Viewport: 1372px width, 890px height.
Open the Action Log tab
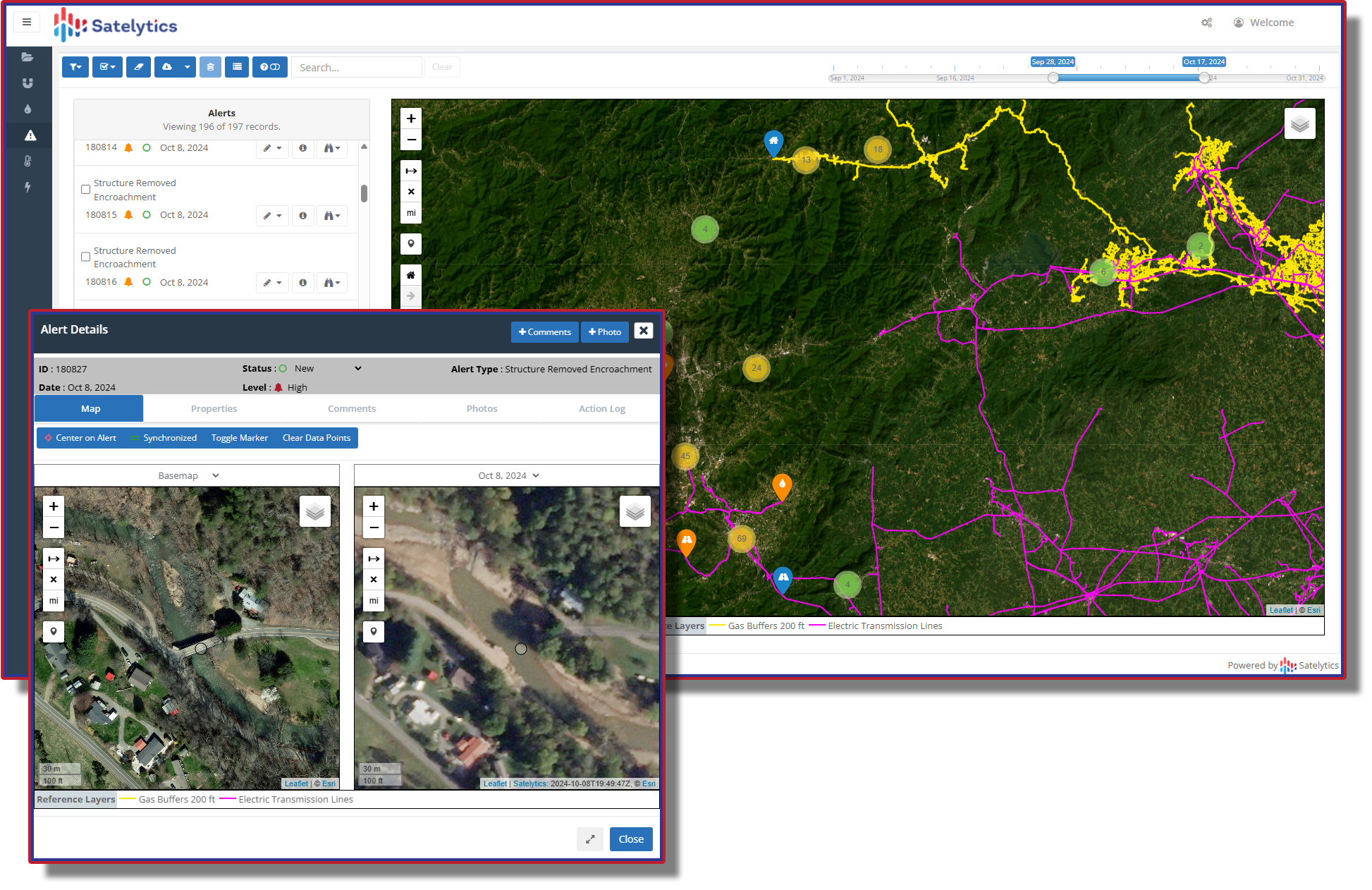pyautogui.click(x=601, y=409)
